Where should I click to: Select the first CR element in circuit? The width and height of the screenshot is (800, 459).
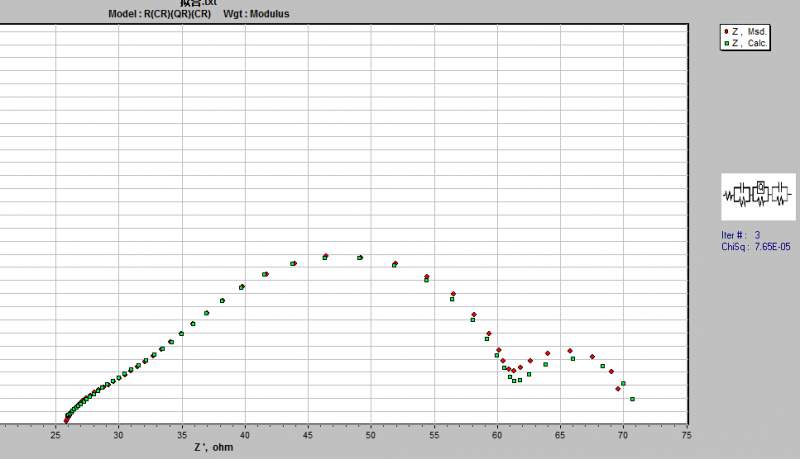coord(742,194)
